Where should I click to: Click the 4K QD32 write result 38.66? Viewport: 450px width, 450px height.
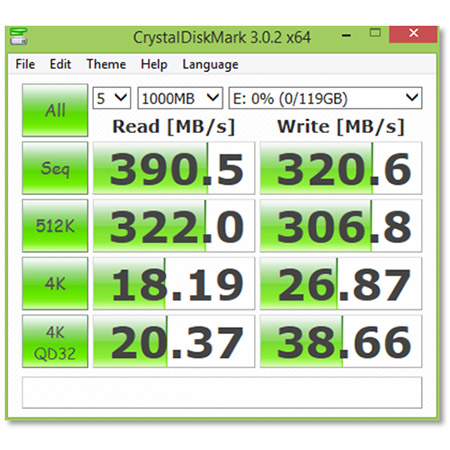[341, 341]
